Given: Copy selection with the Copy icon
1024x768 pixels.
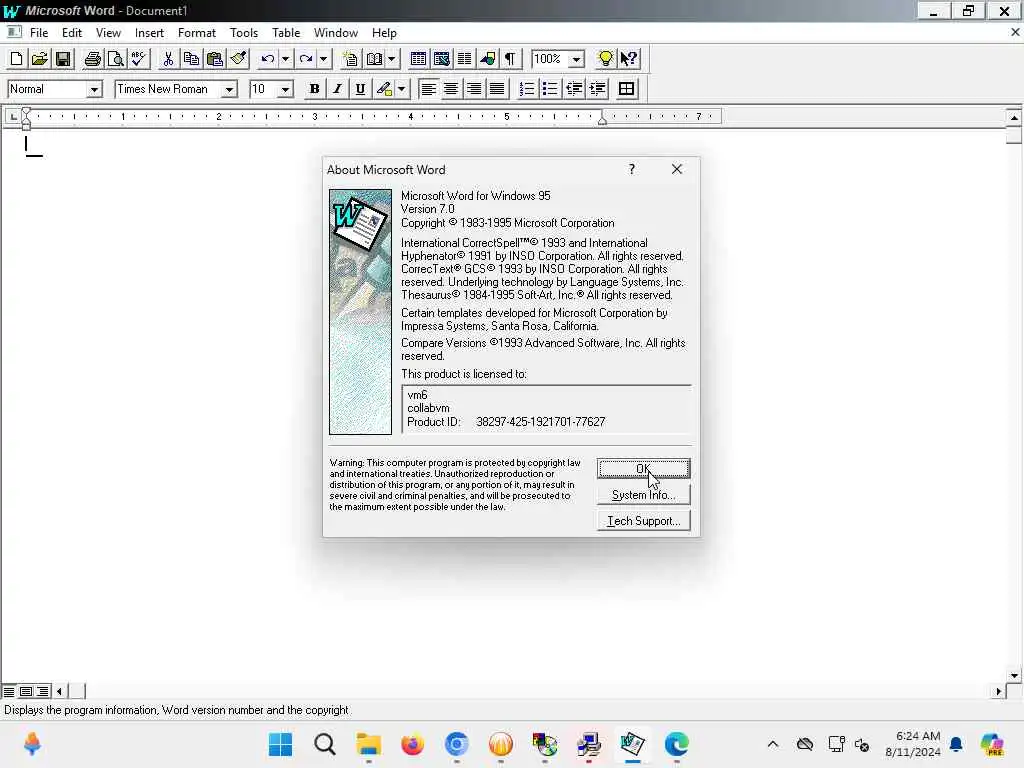Looking at the screenshot, I should (191, 59).
